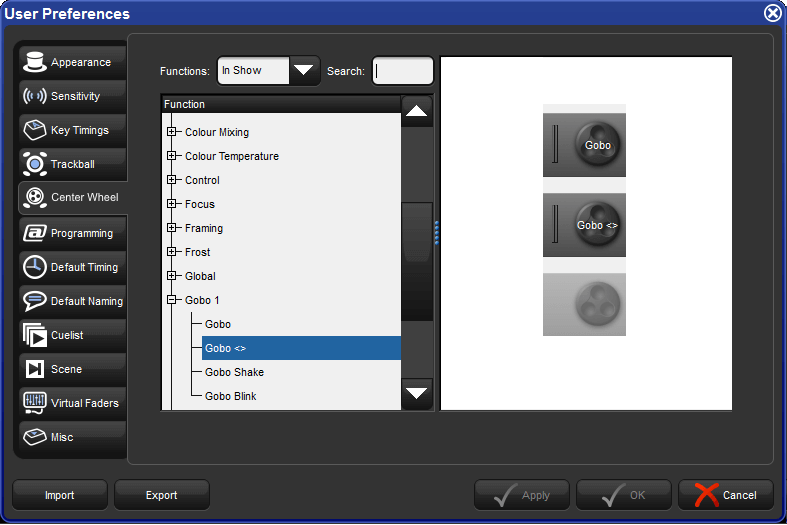Expand the Colour Temperature node

172,156
